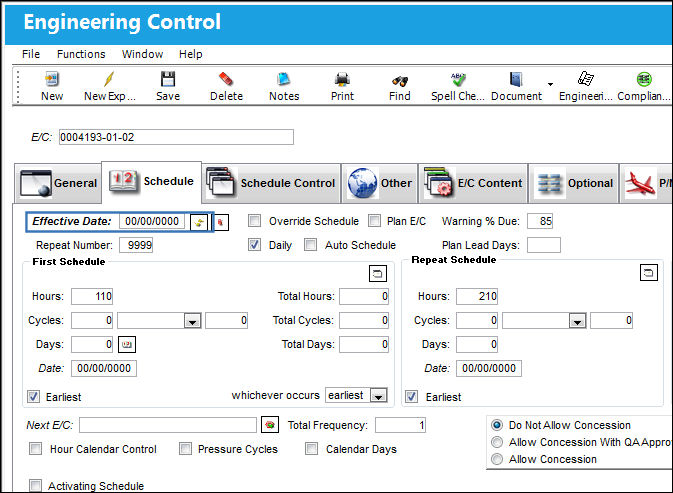
Task: Click the Engineering toolbar icon
Action: [585, 79]
